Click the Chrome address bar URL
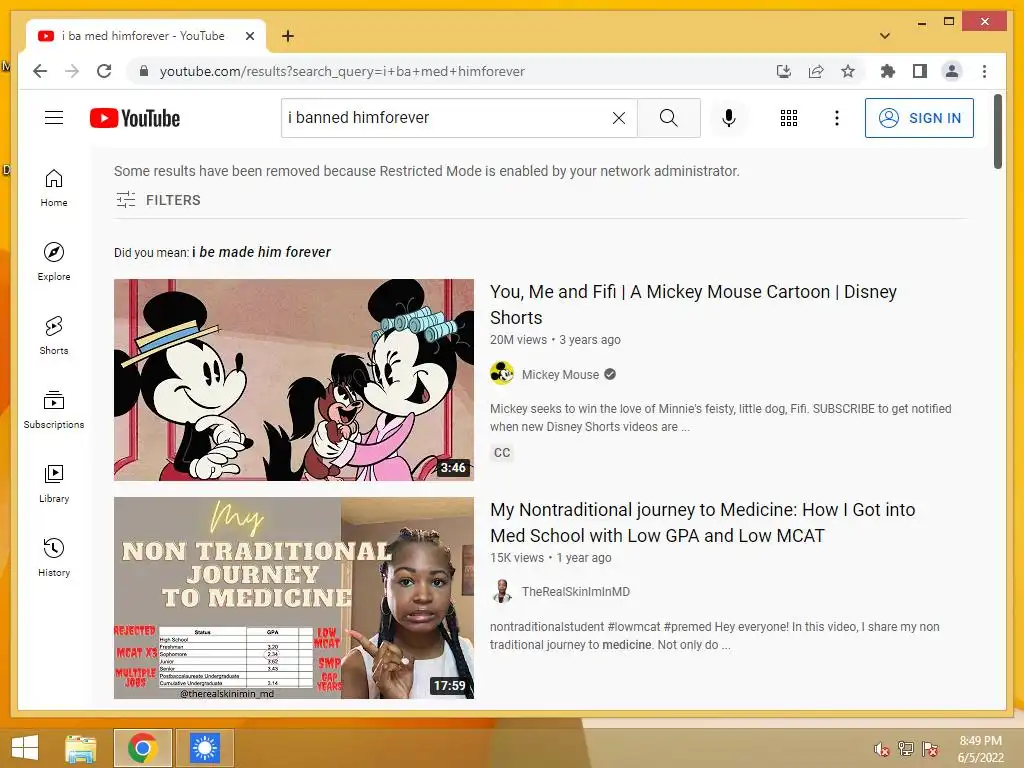The image size is (1024, 768). pos(342,71)
